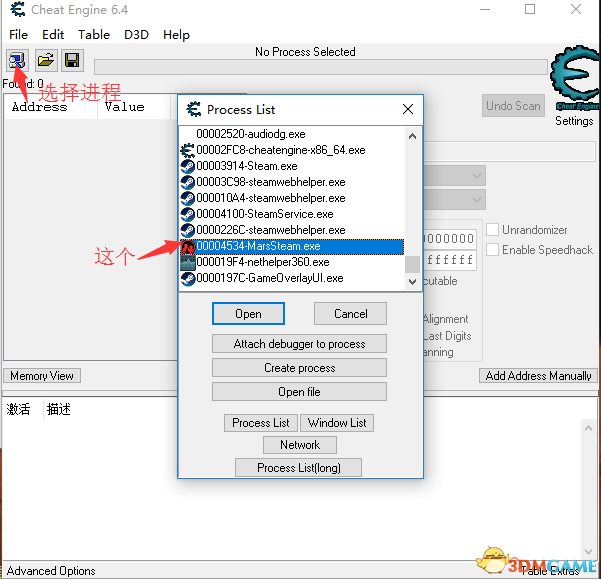Click the GameOverlayUI.exe Steam icon
The height and width of the screenshot is (579, 601).
(187, 279)
